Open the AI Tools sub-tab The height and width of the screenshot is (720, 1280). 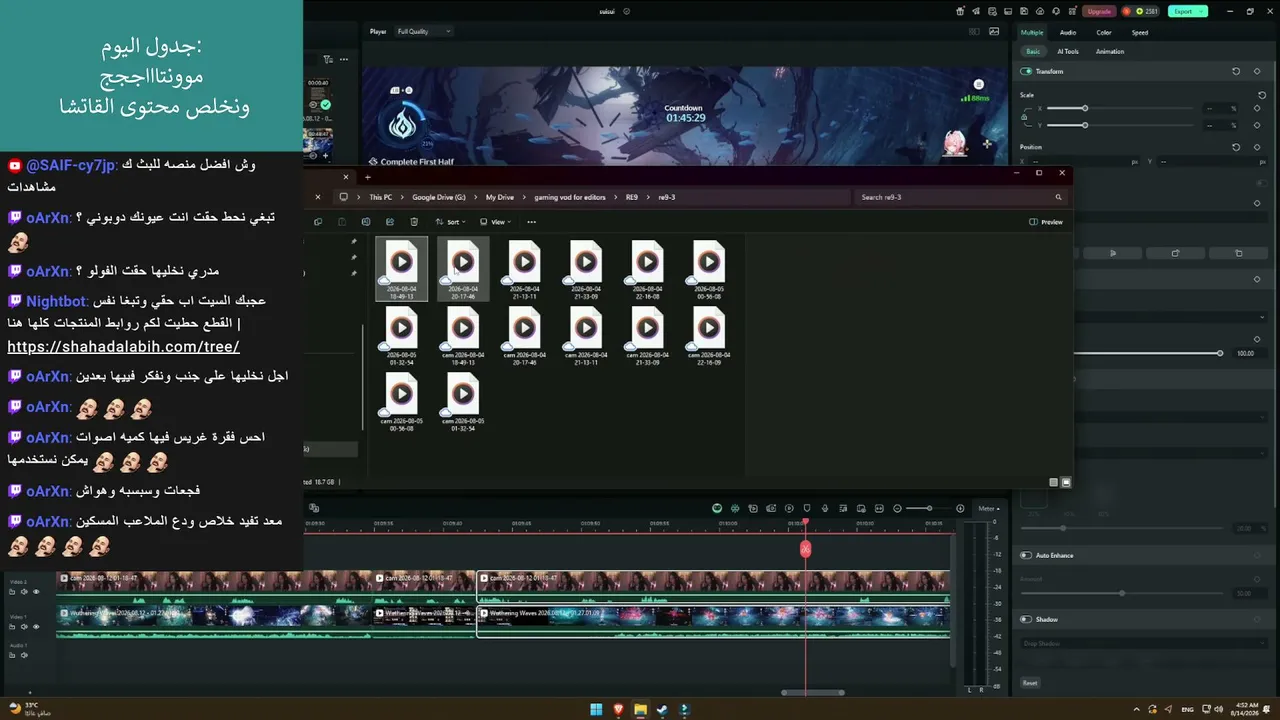(1068, 51)
